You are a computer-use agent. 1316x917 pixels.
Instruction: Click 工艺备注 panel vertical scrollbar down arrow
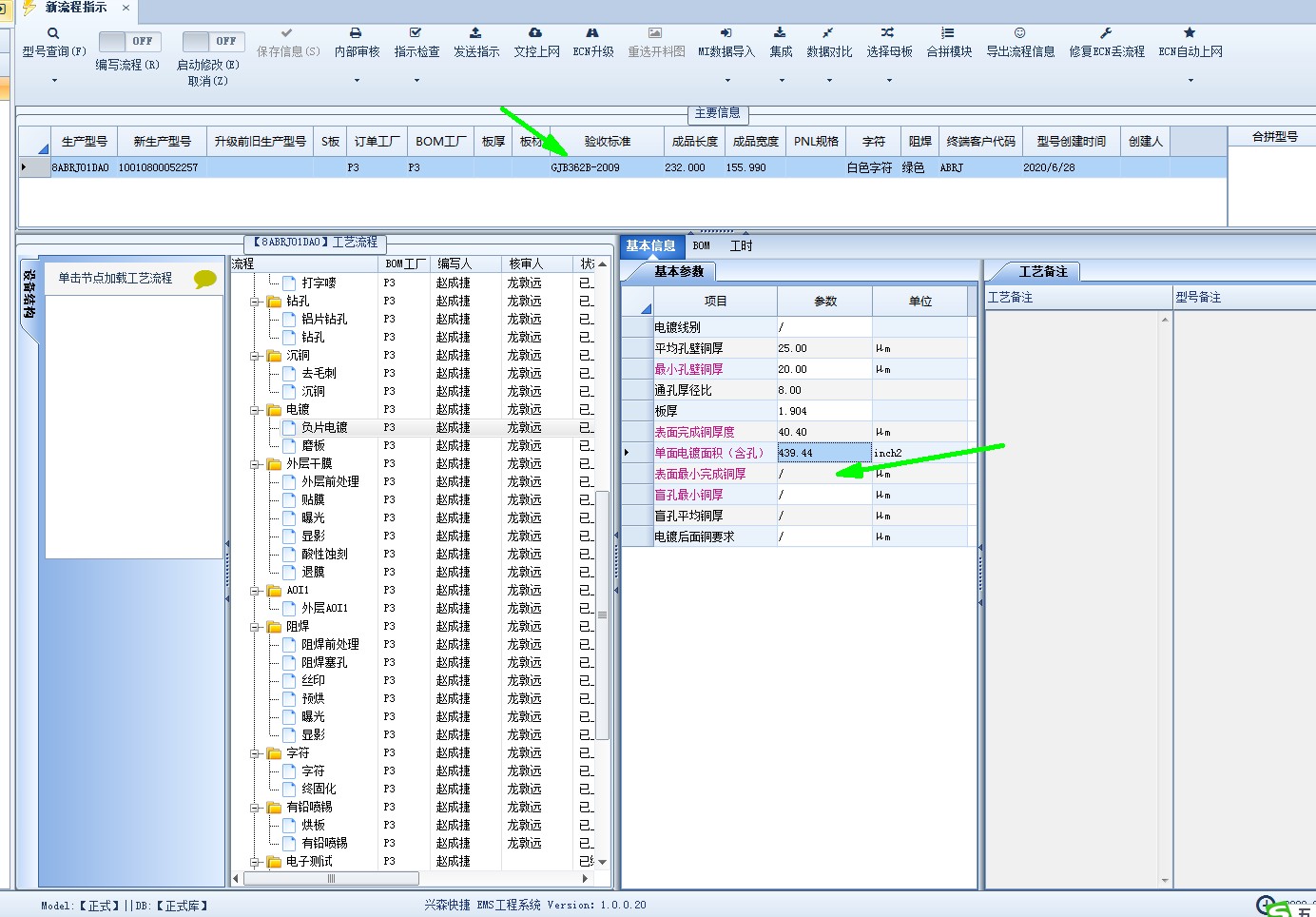tap(1165, 881)
